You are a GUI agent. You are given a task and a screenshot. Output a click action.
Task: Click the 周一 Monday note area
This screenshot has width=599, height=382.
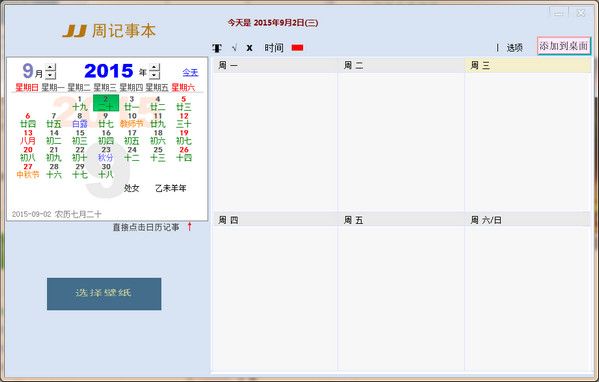[x=275, y=142]
